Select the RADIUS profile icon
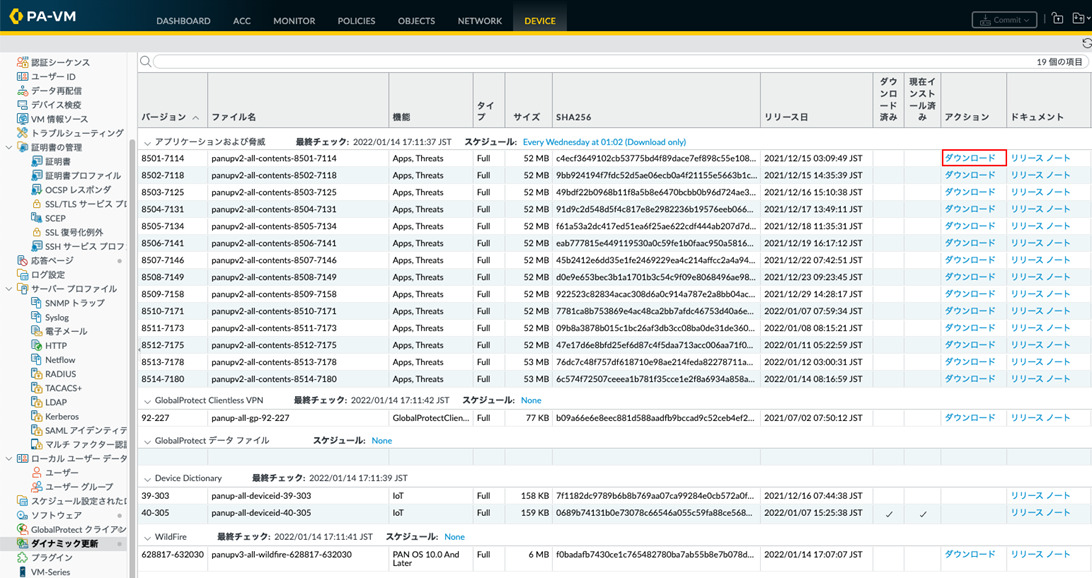 click(37, 373)
